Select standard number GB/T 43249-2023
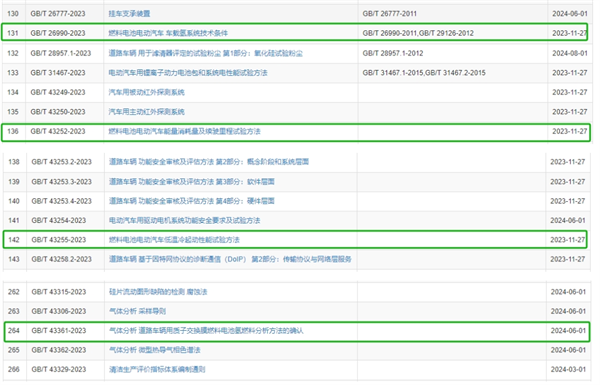This screenshot has height=385, width=600. coord(58,92)
